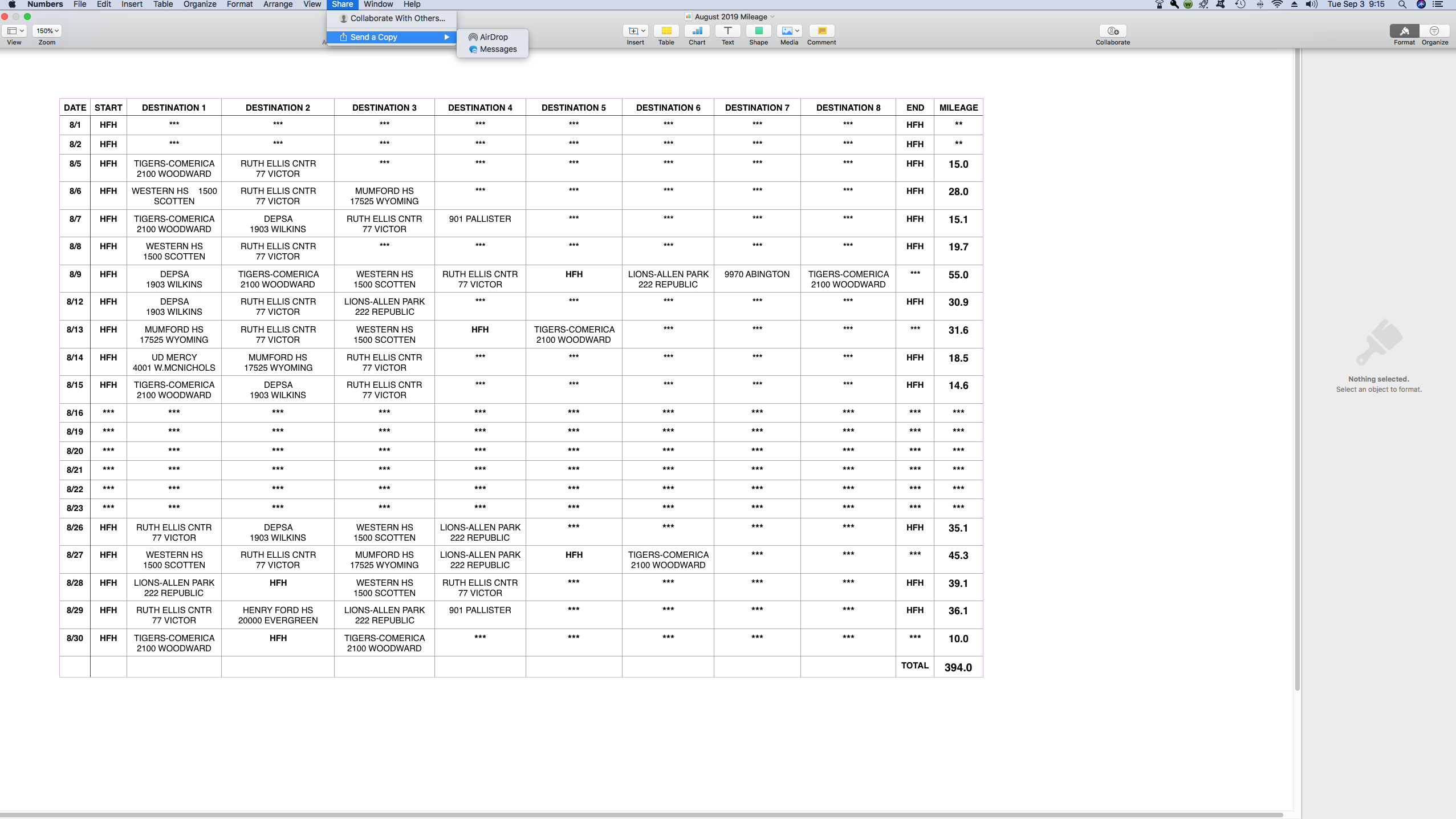Add a Comment from toolbar
This screenshot has width=1456, height=819.
coord(821,31)
